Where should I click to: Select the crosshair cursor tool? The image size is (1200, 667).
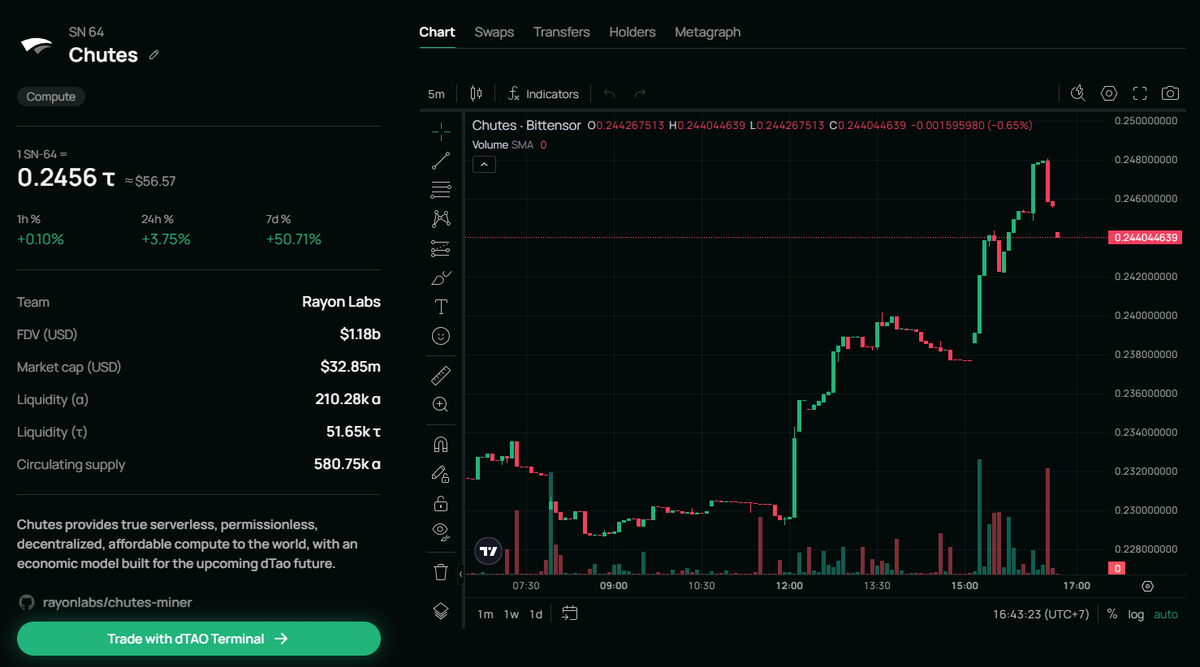[x=440, y=131]
